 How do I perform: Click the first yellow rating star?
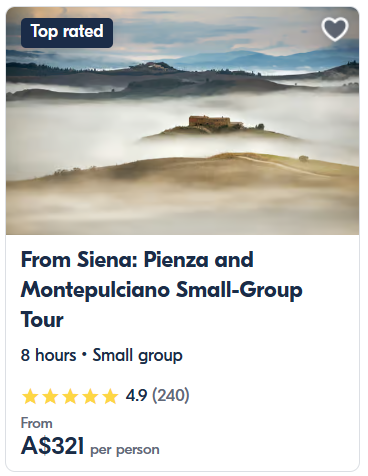30,396
